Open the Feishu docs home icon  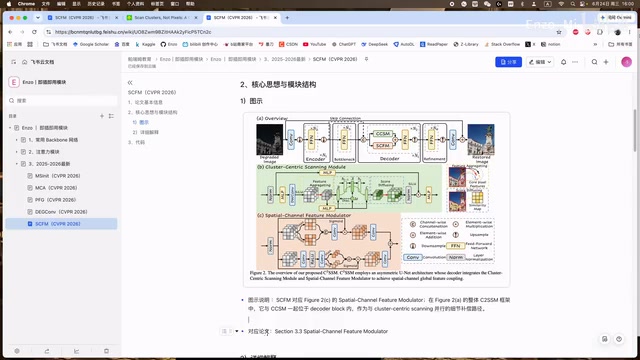(24, 62)
